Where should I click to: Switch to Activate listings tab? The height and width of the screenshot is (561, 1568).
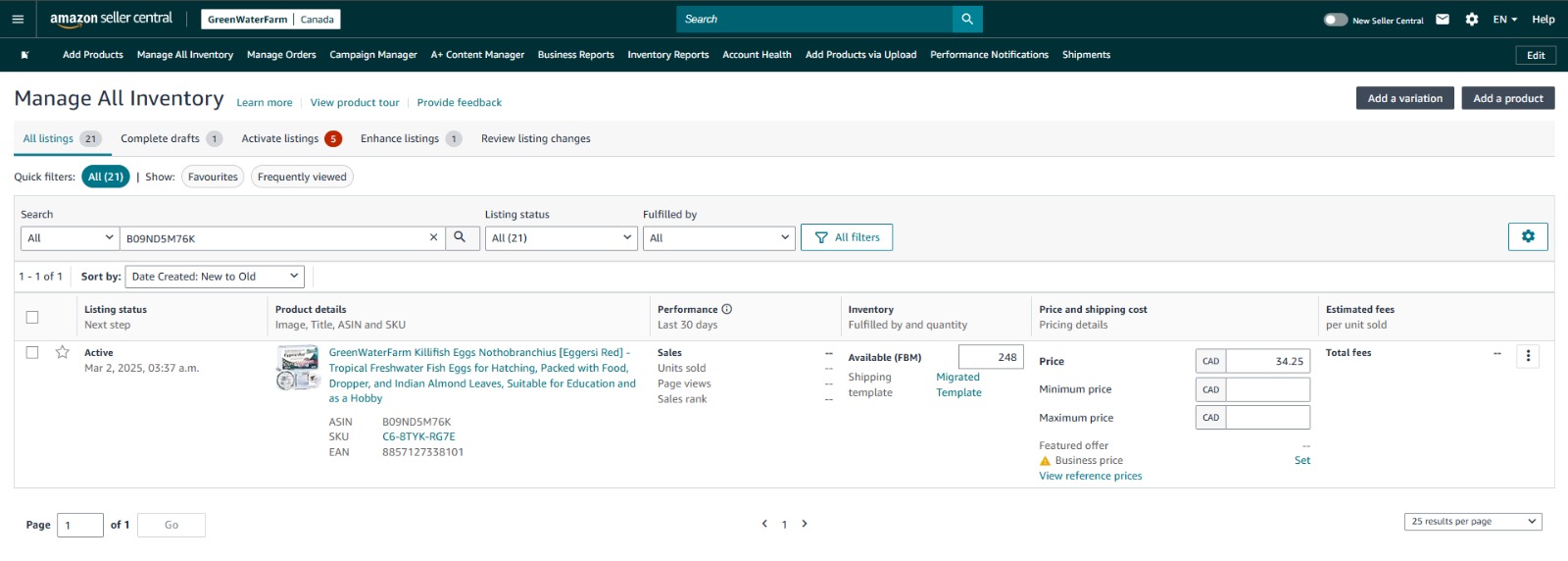coord(291,138)
